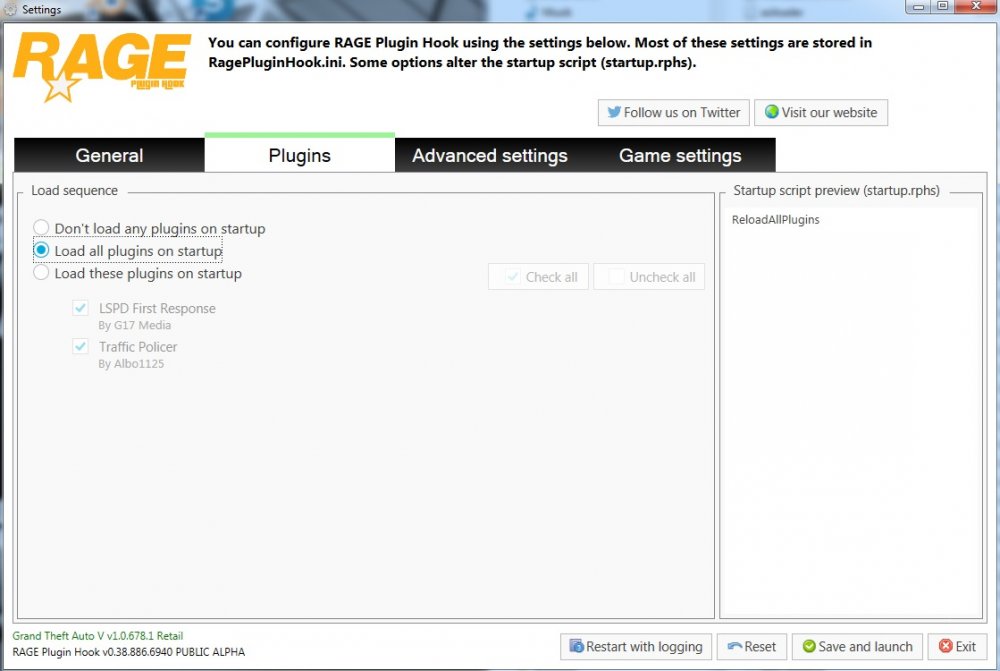This screenshot has height=671, width=1000.
Task: Select Load all plugins on startup
Action: [41, 250]
